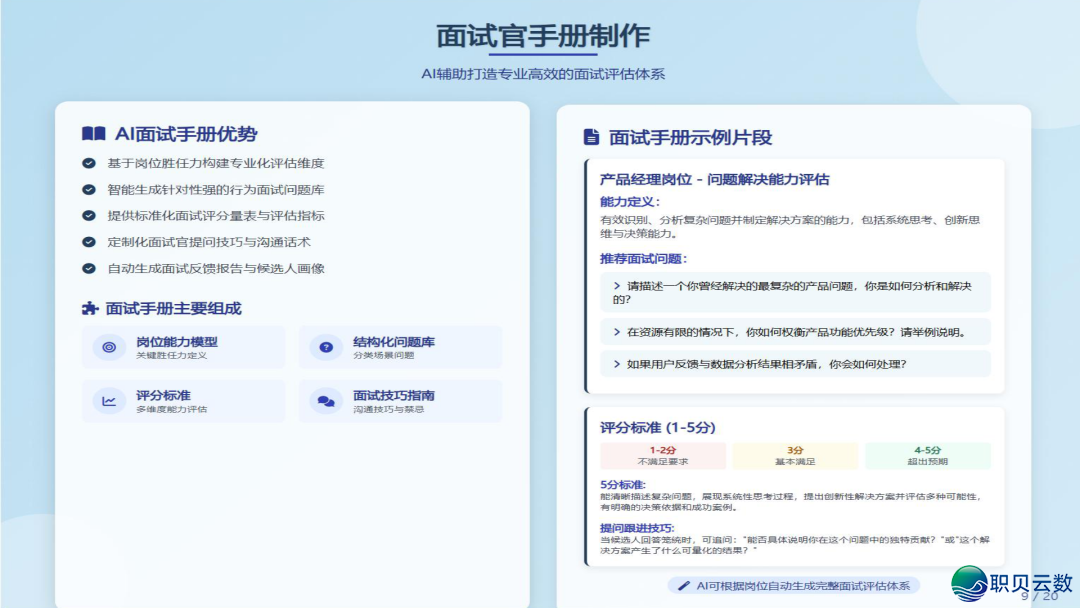The height and width of the screenshot is (608, 1080).
Task: Click the heading 面试手册主要组成
Action: (173, 308)
